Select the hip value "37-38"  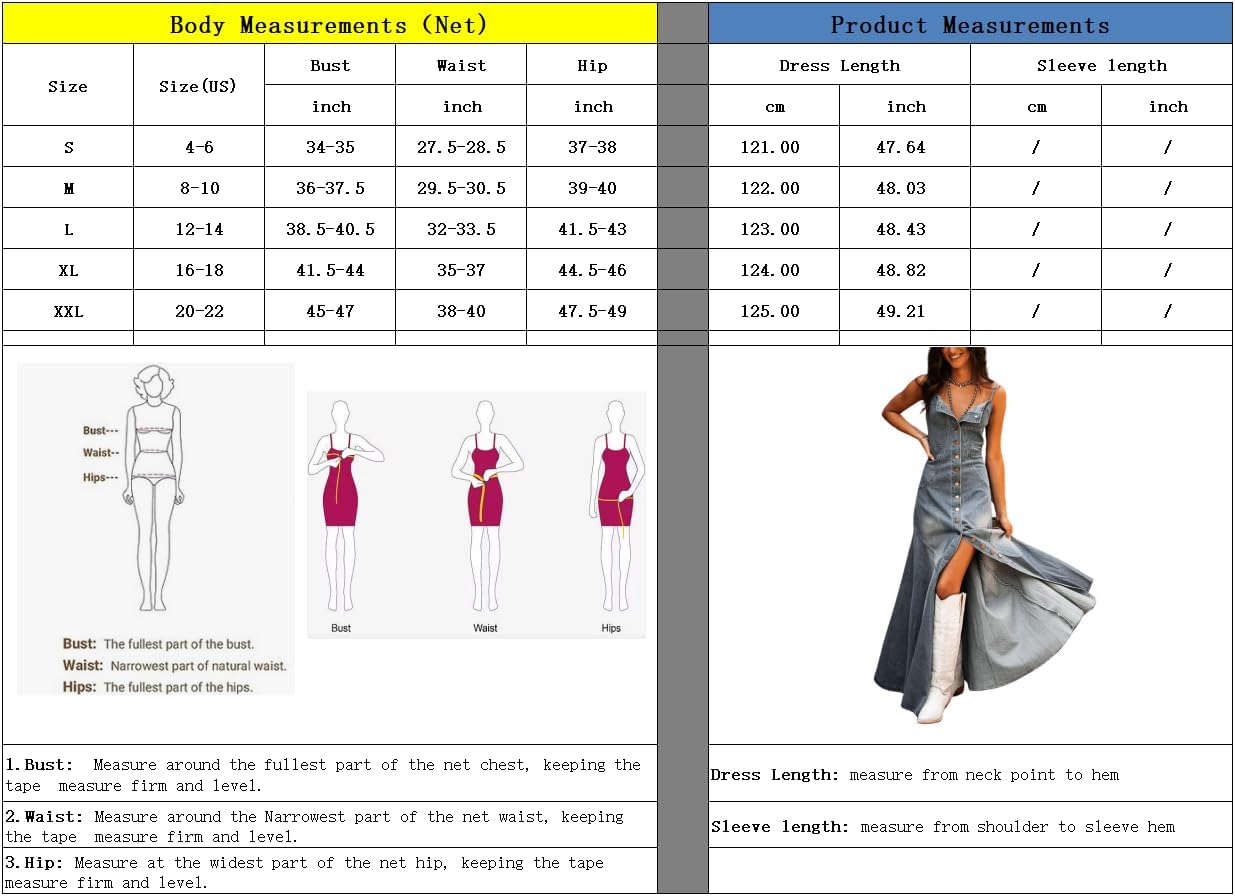click(592, 147)
